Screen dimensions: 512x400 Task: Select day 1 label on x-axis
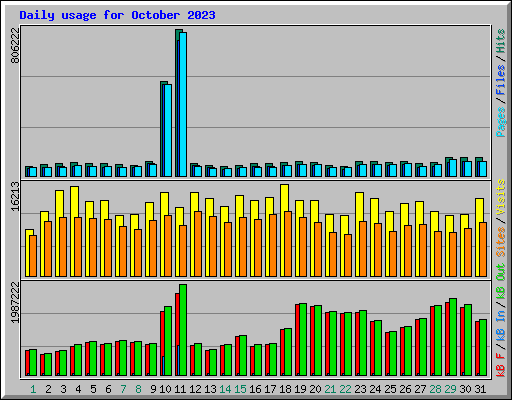(x=33, y=389)
